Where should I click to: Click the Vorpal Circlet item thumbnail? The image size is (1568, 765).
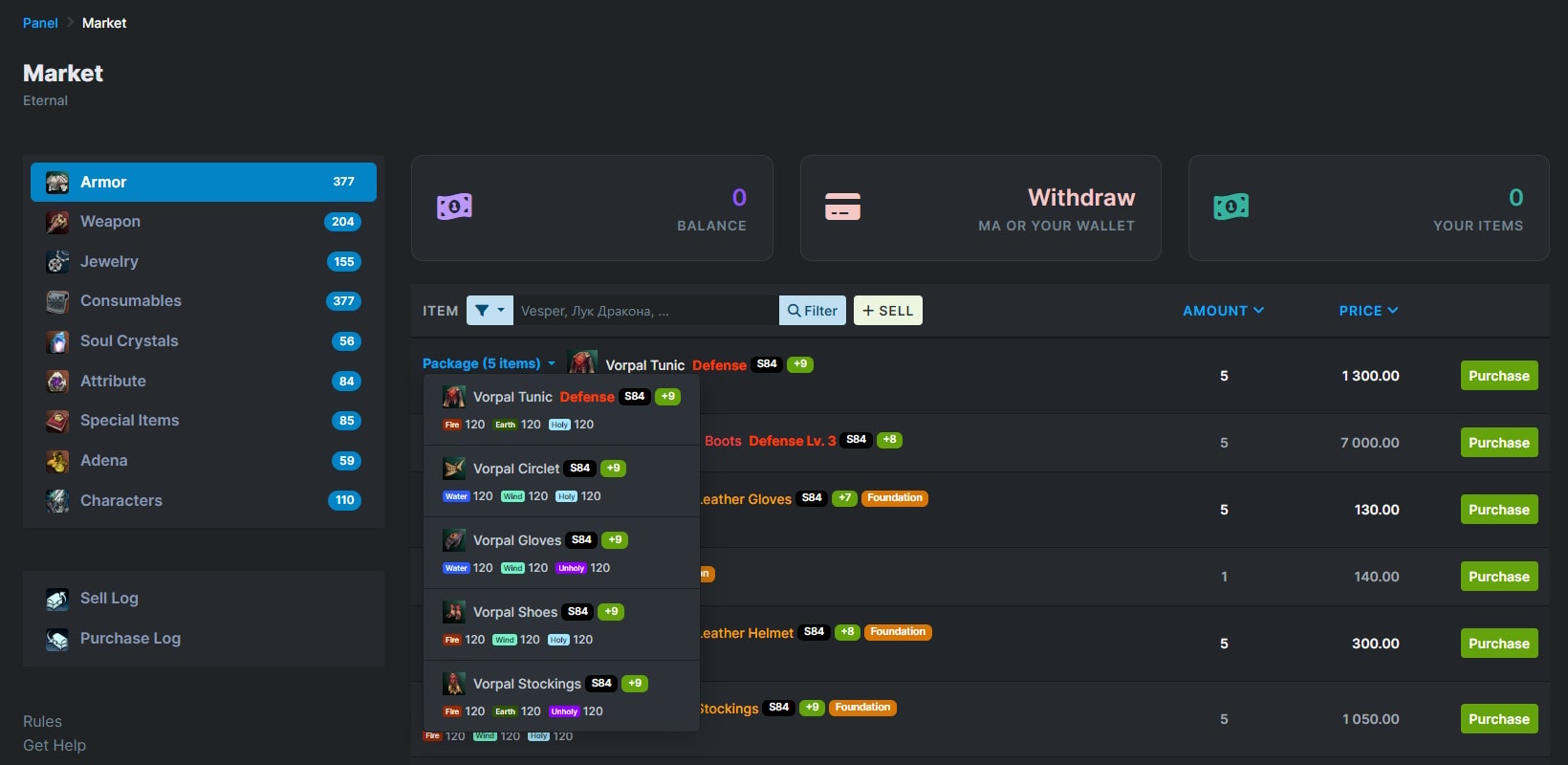coord(454,469)
